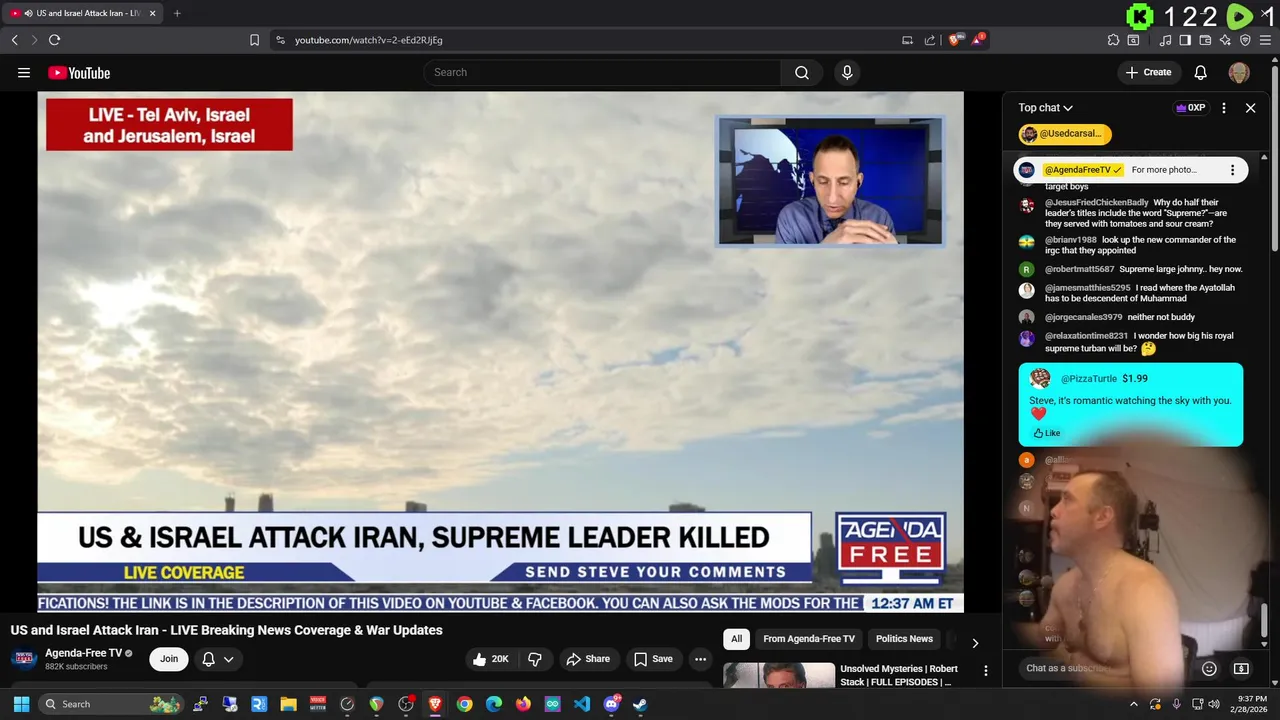Like PizzaTurtle's Super Chat
Image resolution: width=1280 pixels, height=720 pixels.
click(x=1047, y=433)
